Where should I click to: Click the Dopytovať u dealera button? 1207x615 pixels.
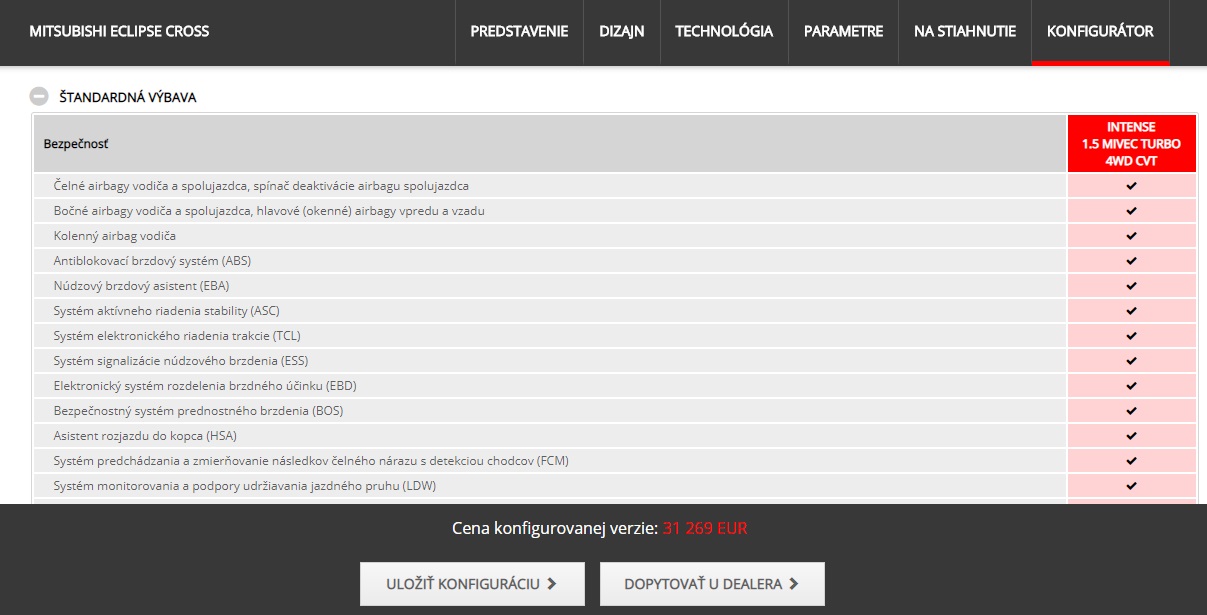712,584
